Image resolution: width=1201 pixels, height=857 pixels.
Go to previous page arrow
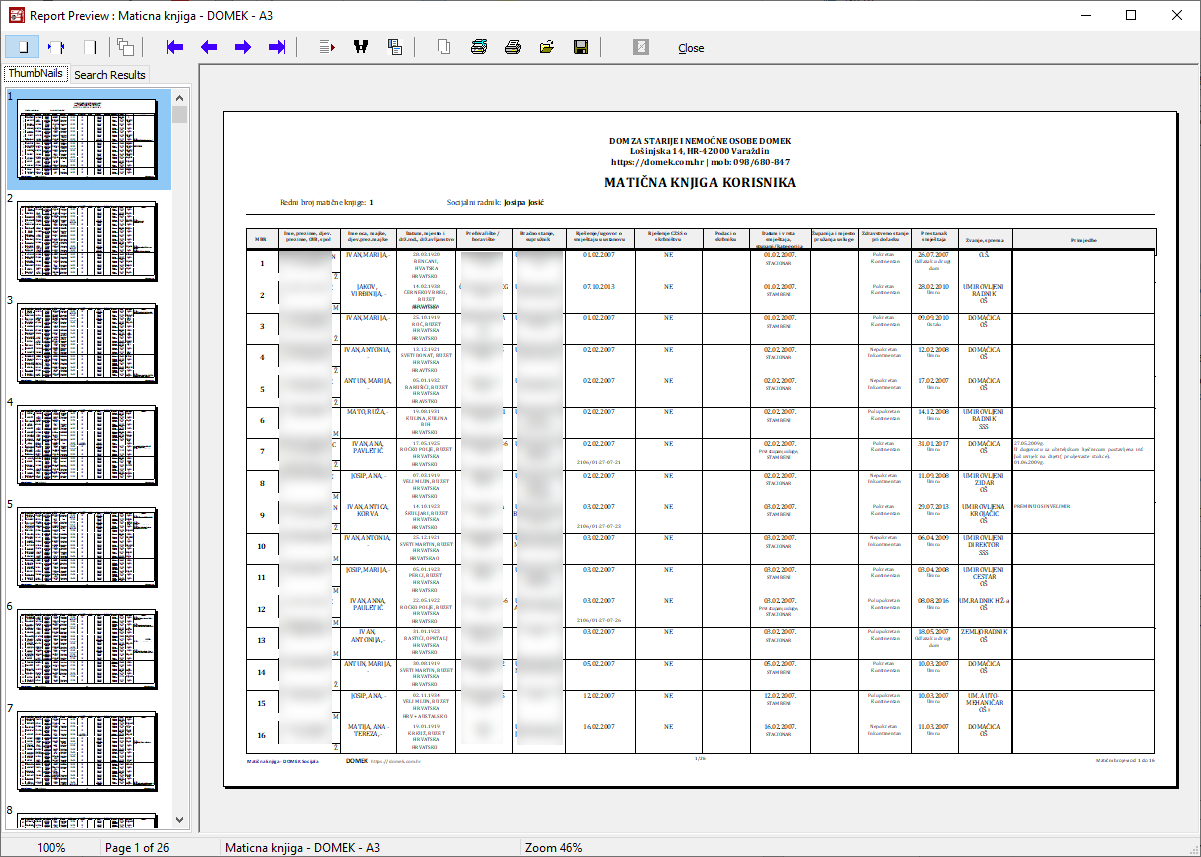(x=209, y=47)
